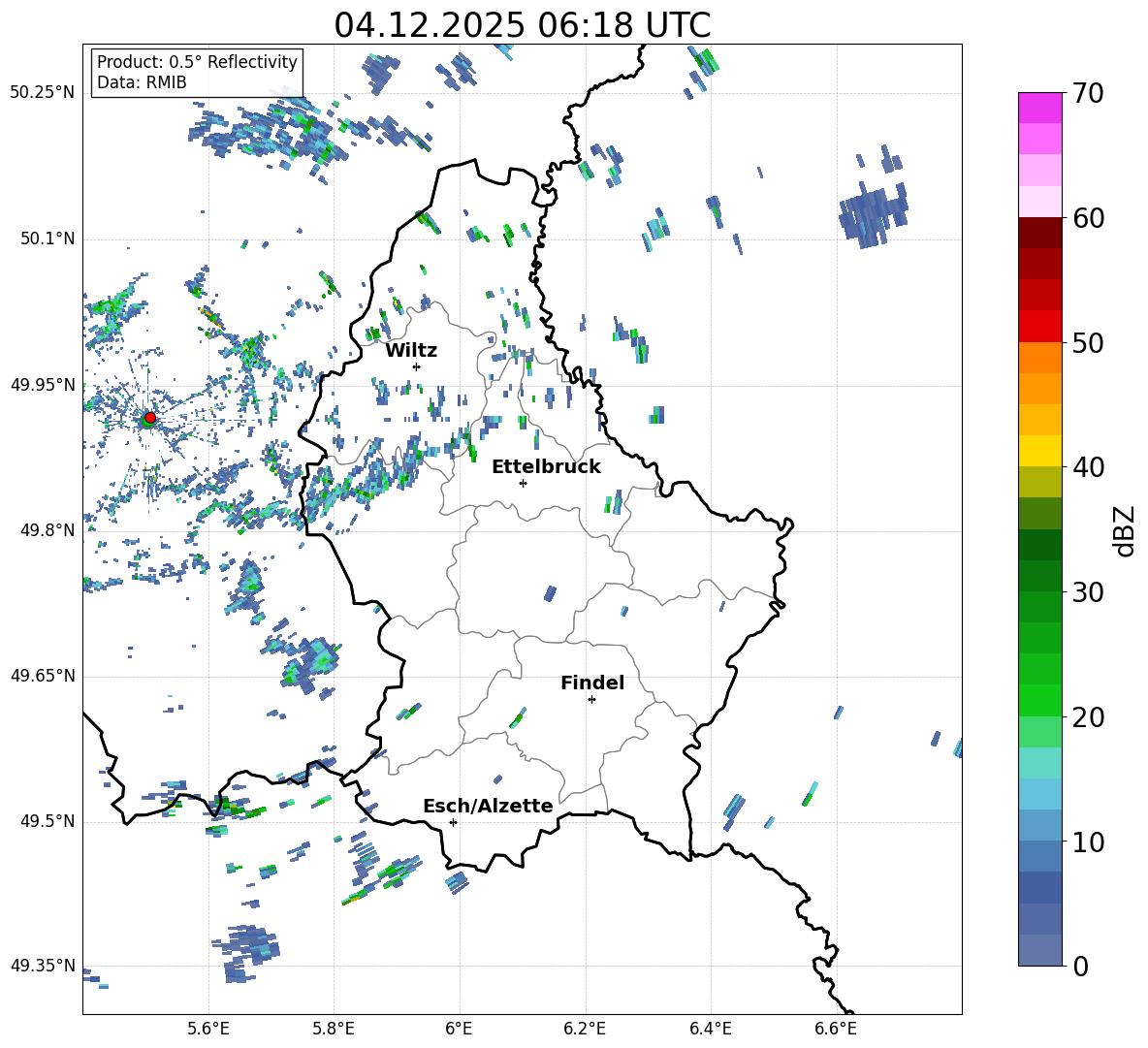This screenshot has width=1148, height=1048.
Task: Select the Wiltz city label
Action: point(411,350)
